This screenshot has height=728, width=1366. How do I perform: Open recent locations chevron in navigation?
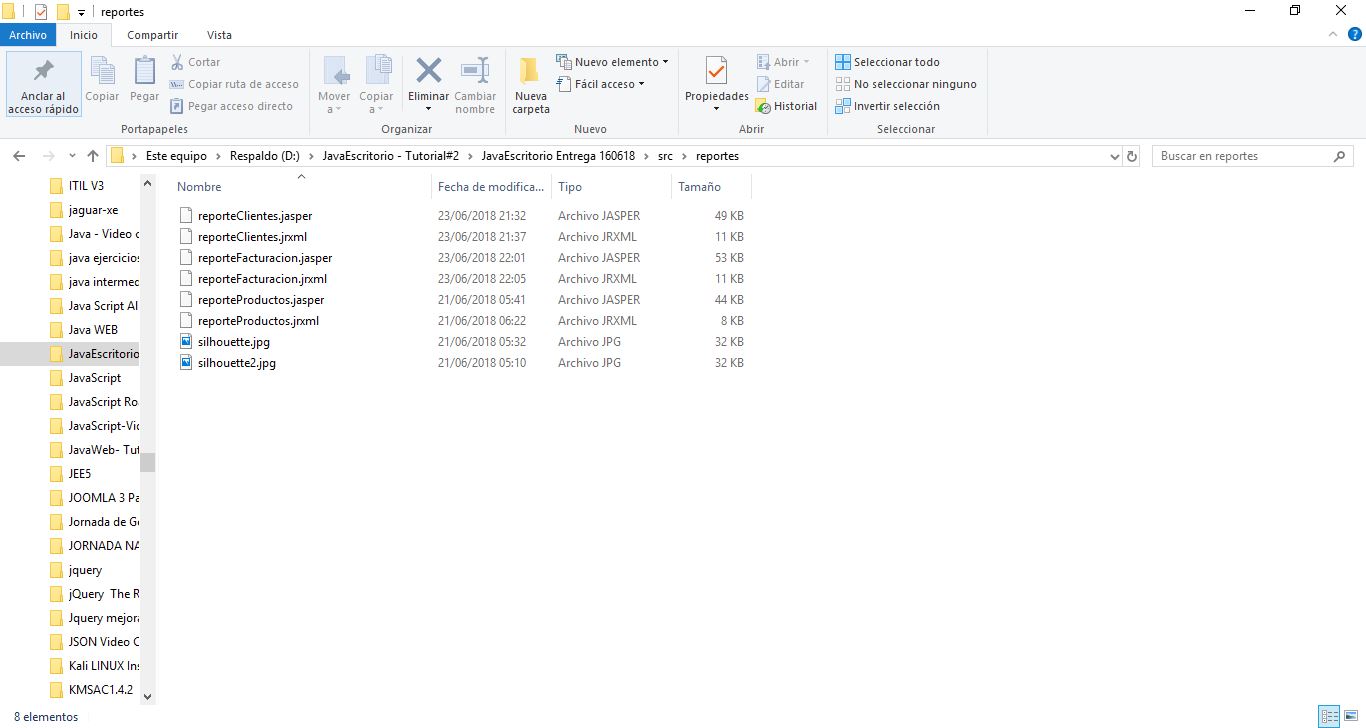pos(72,156)
